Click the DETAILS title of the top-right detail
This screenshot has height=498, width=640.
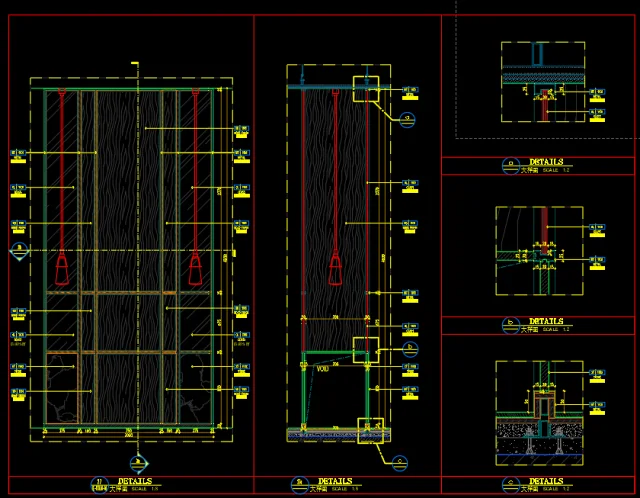546,161
